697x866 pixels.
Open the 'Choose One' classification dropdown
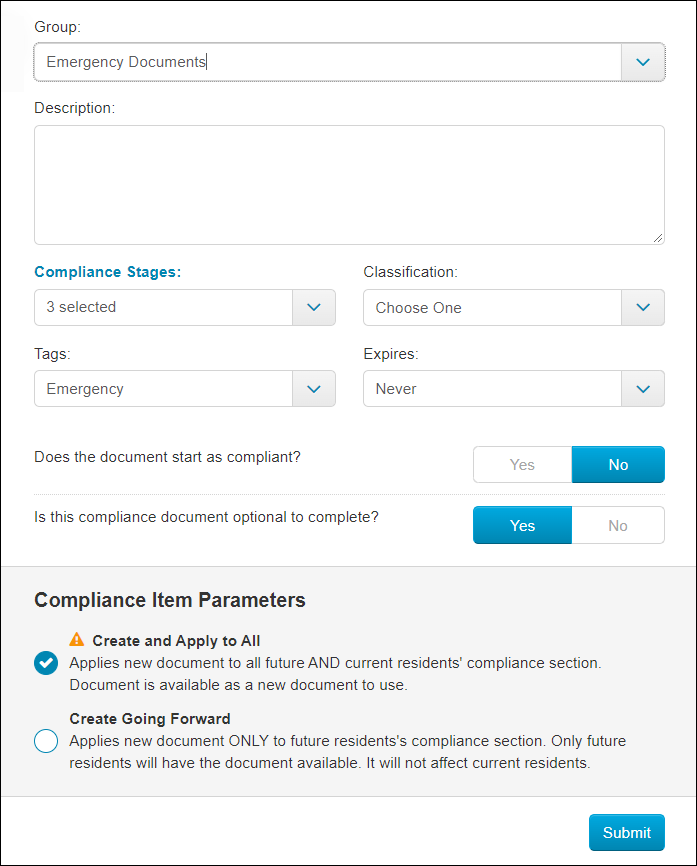click(492, 307)
